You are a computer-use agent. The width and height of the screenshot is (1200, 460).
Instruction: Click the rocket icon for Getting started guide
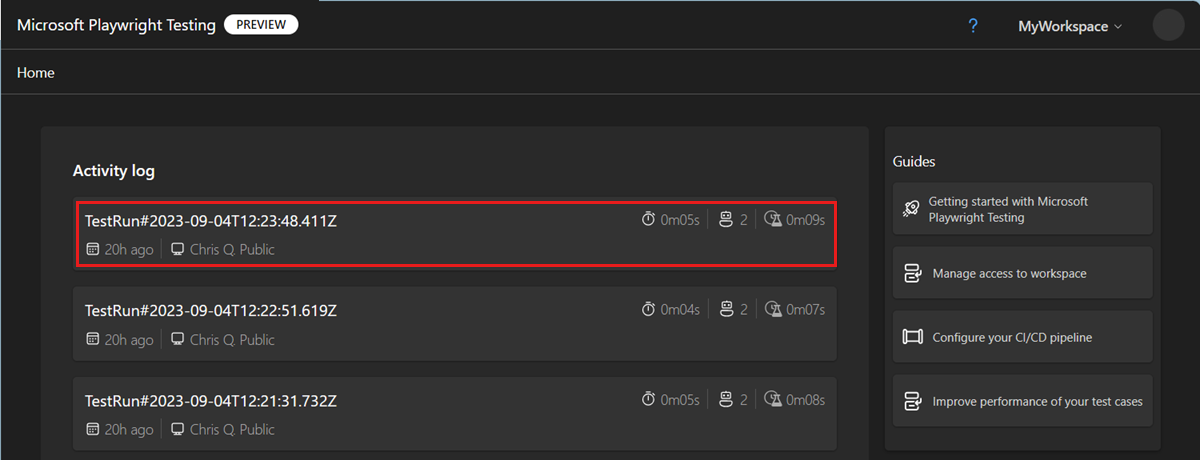pos(911,209)
